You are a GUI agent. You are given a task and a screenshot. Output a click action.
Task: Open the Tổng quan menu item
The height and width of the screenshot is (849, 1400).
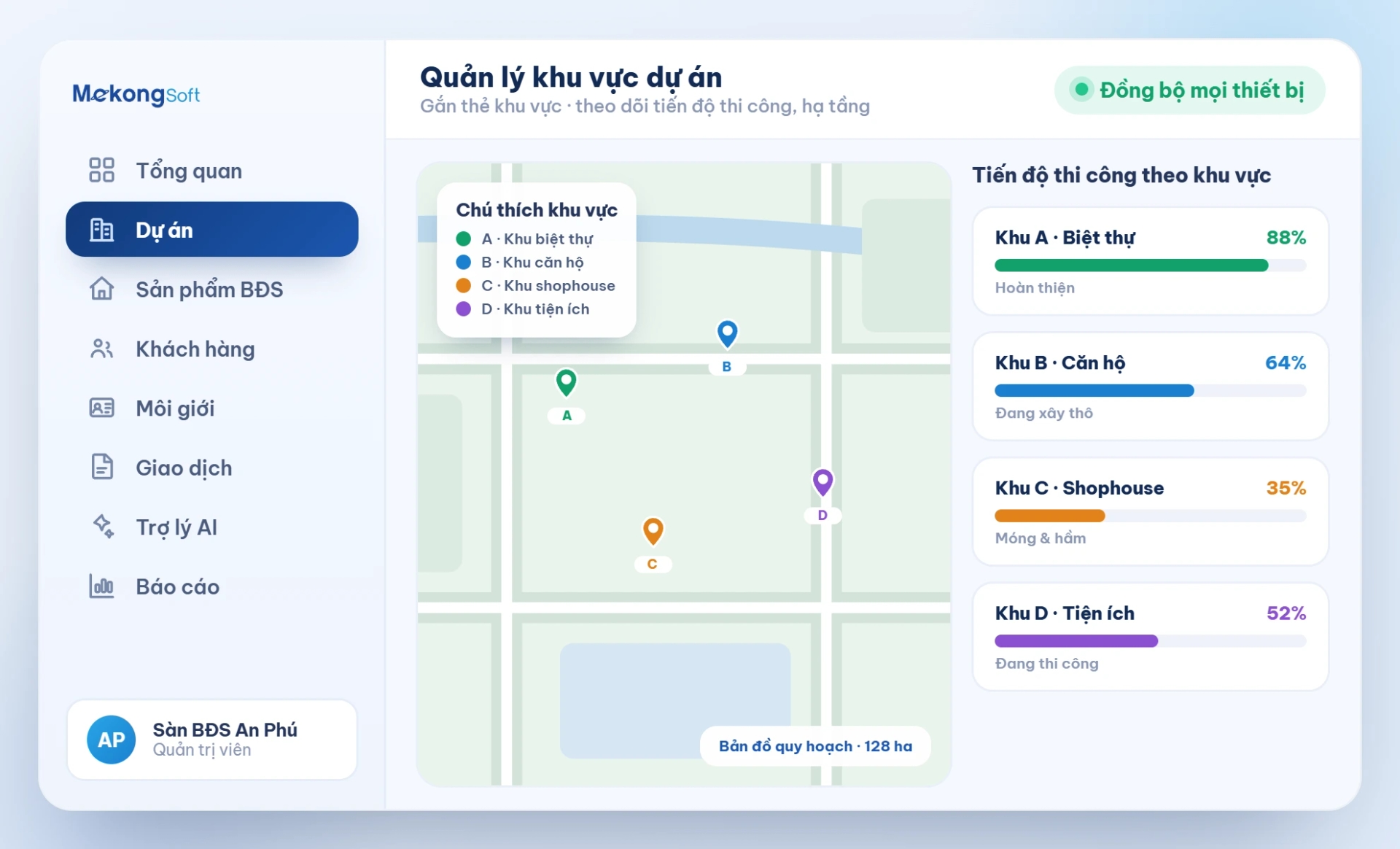211,171
